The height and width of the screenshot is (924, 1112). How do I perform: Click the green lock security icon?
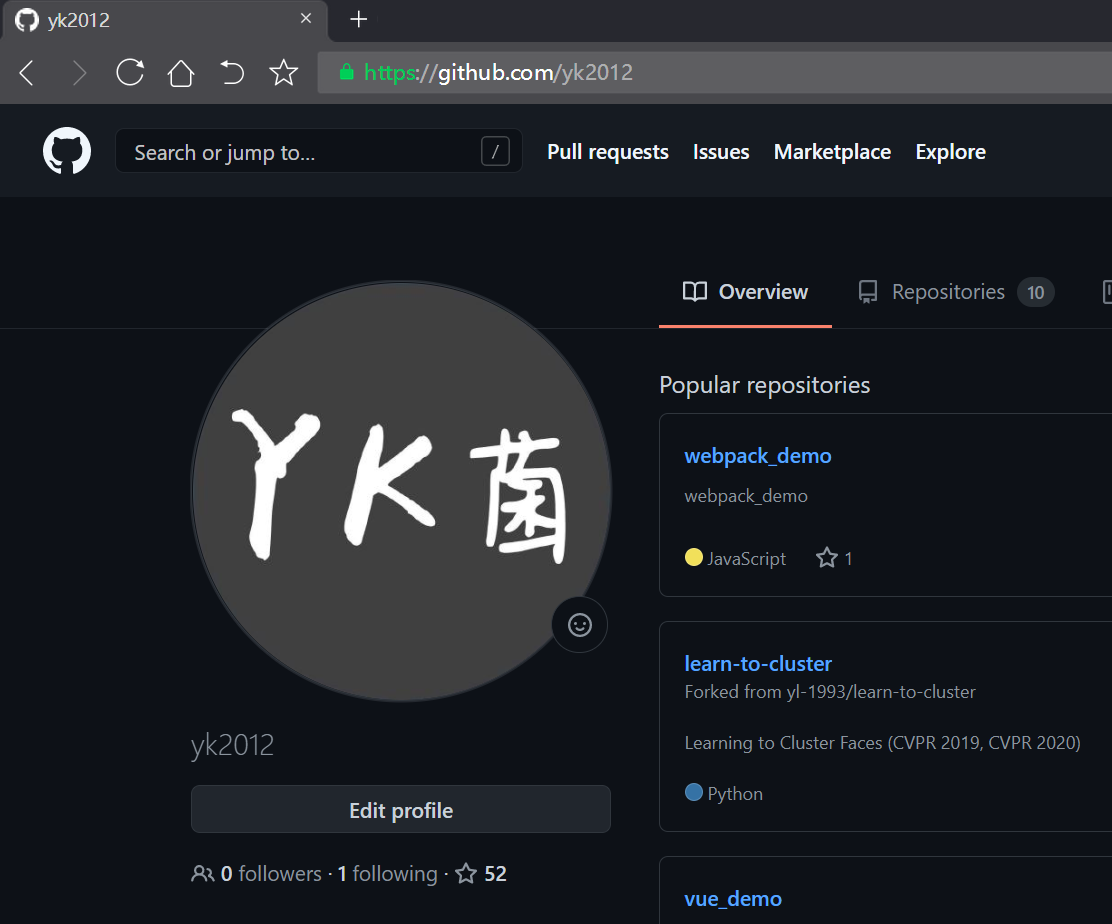[347, 72]
